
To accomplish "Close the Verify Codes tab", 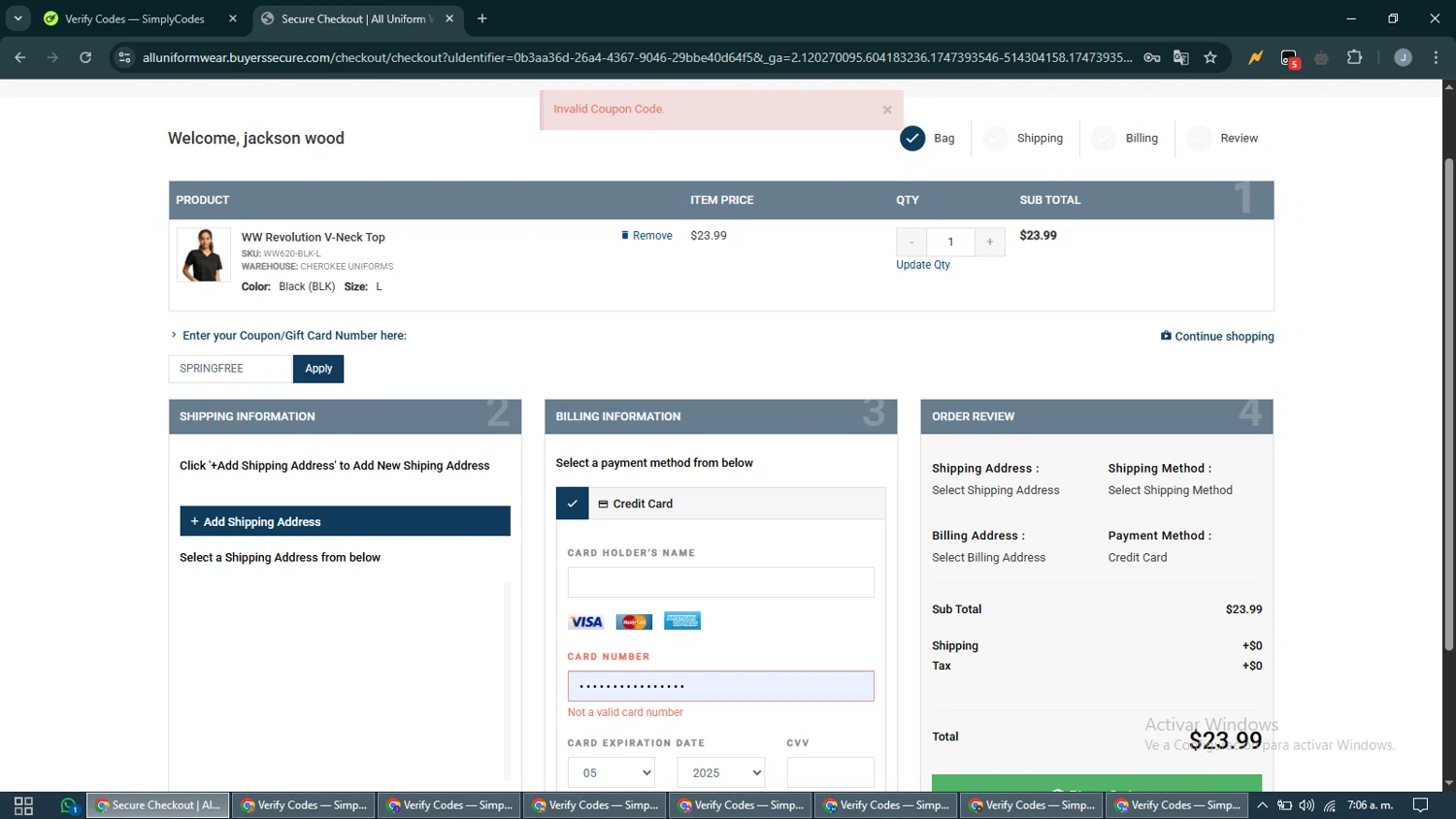I will tap(233, 18).
